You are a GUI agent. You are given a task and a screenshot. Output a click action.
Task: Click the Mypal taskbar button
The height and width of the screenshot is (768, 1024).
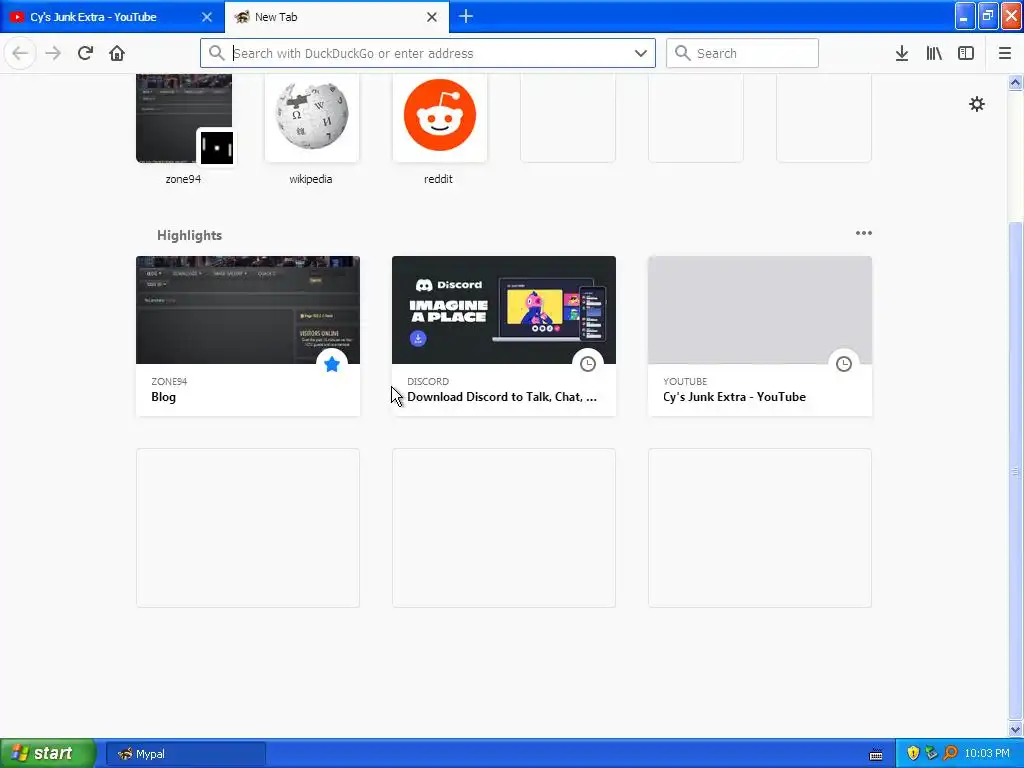186,754
